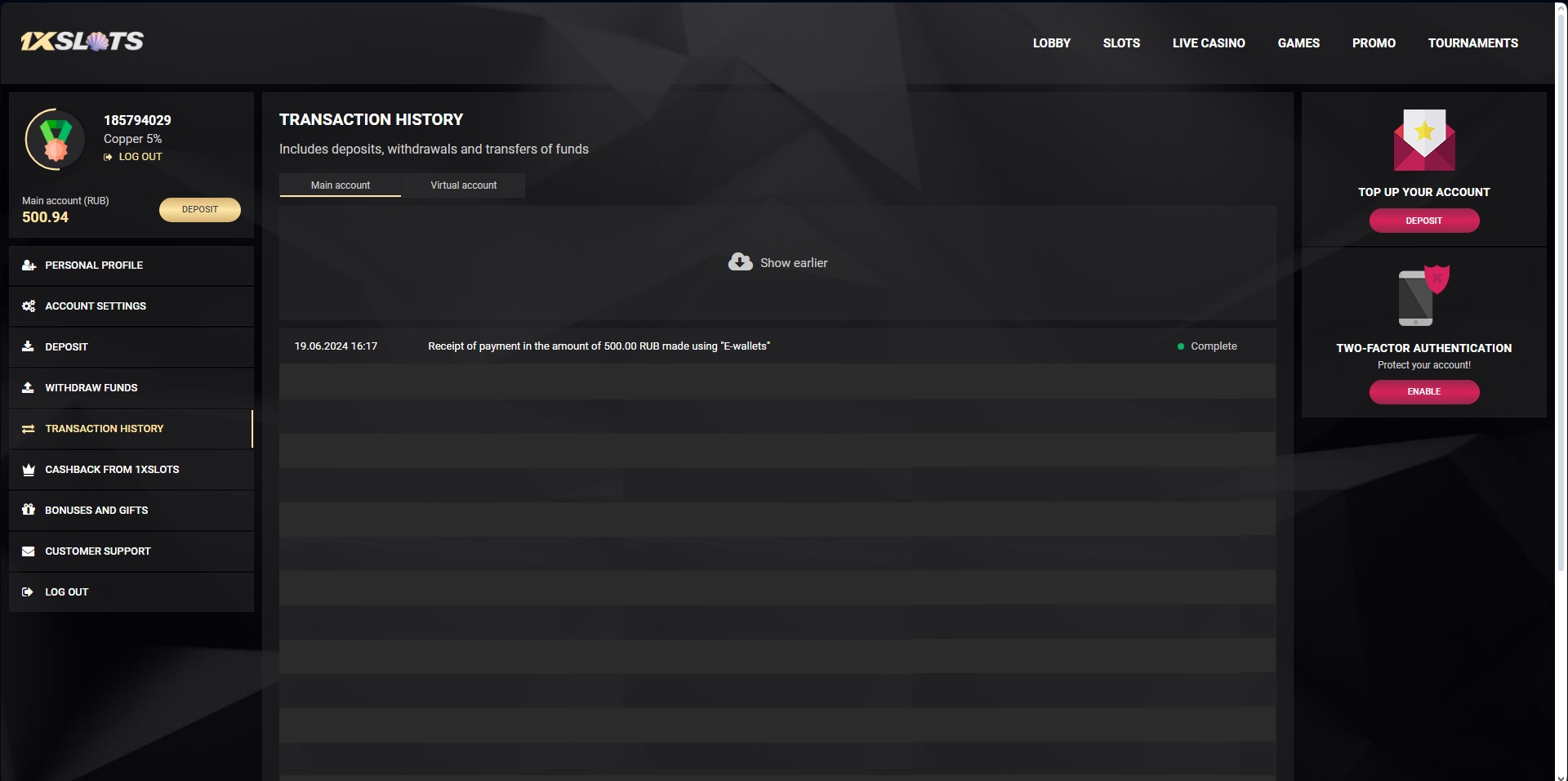Click the Account Settings gears icon
The image size is (1568, 781).
(29, 306)
